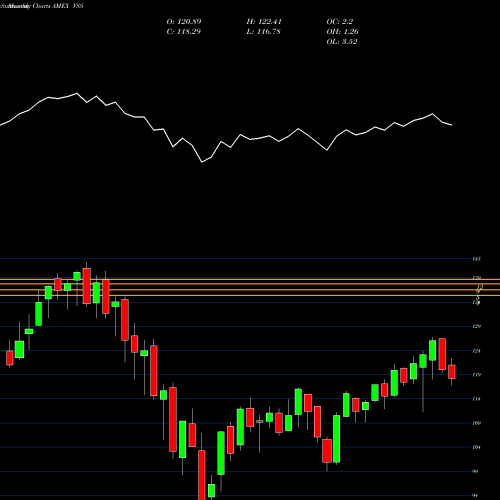The width and height of the screenshot is (500, 500).
Task: Click the 'Charts AMEX VSS' title text
Action: click(x=57, y=6)
